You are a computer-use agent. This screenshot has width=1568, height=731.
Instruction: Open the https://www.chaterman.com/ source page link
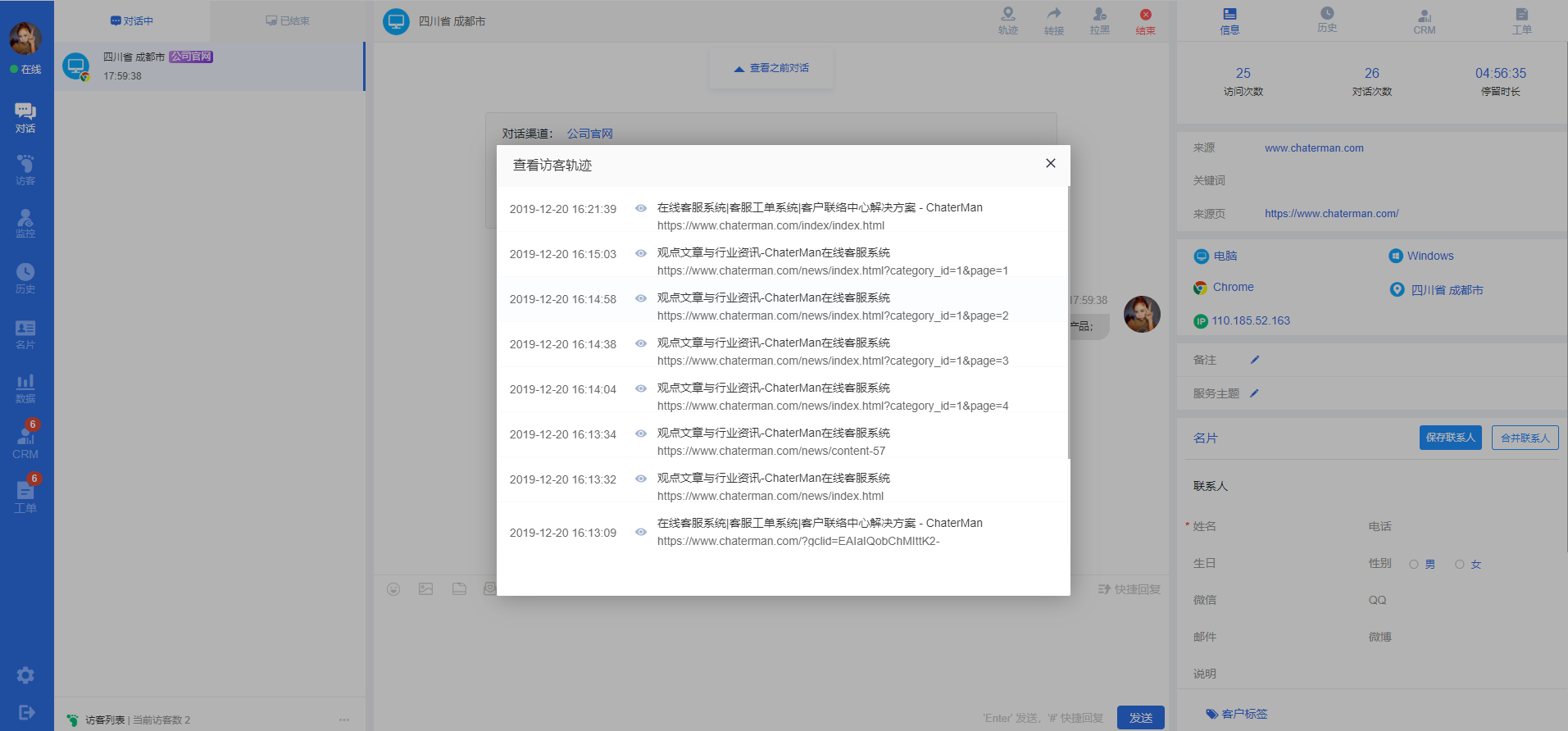[1331, 214]
